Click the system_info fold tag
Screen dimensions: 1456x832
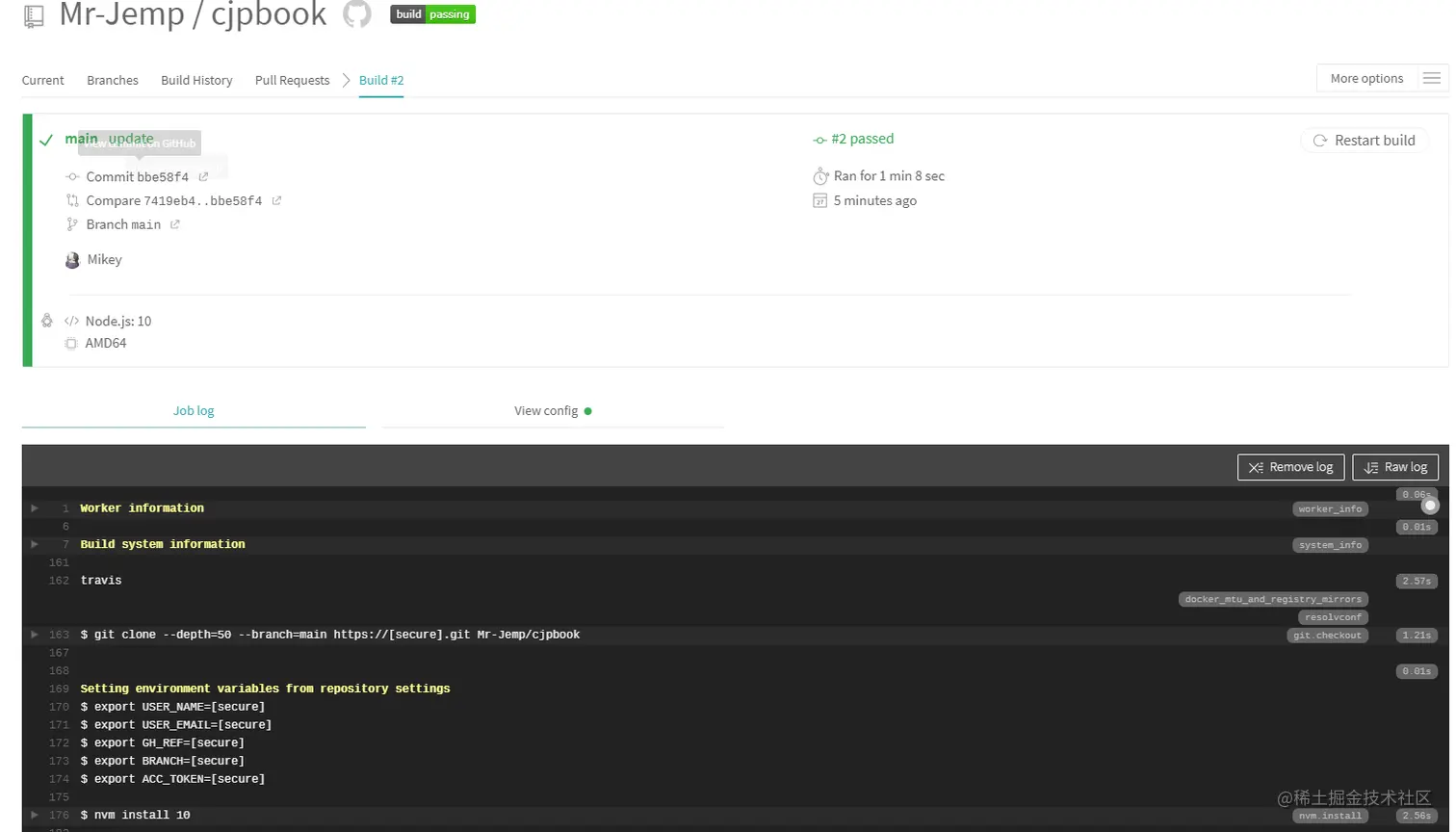[x=1330, y=545]
